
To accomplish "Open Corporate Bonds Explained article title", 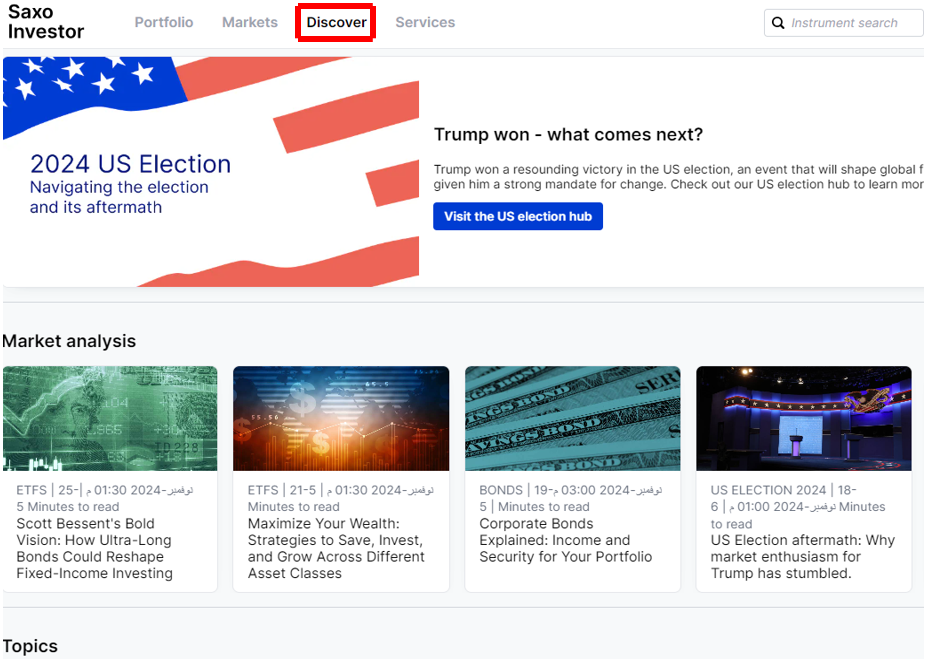I will click(x=566, y=540).
